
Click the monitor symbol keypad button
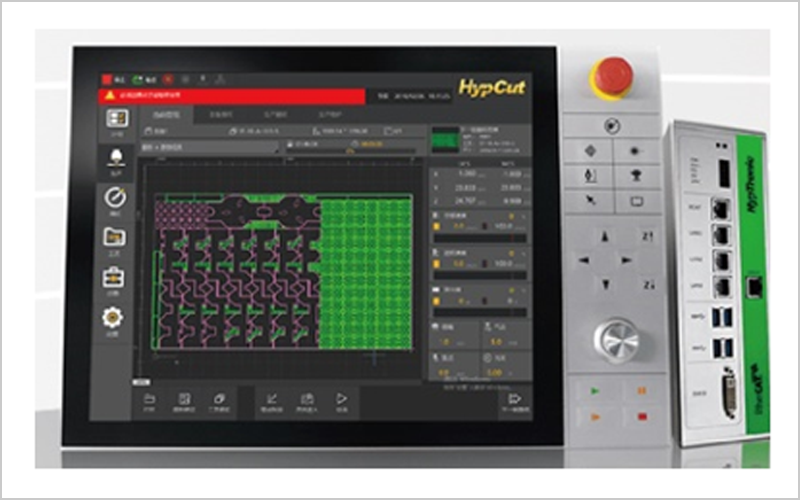coord(637,202)
